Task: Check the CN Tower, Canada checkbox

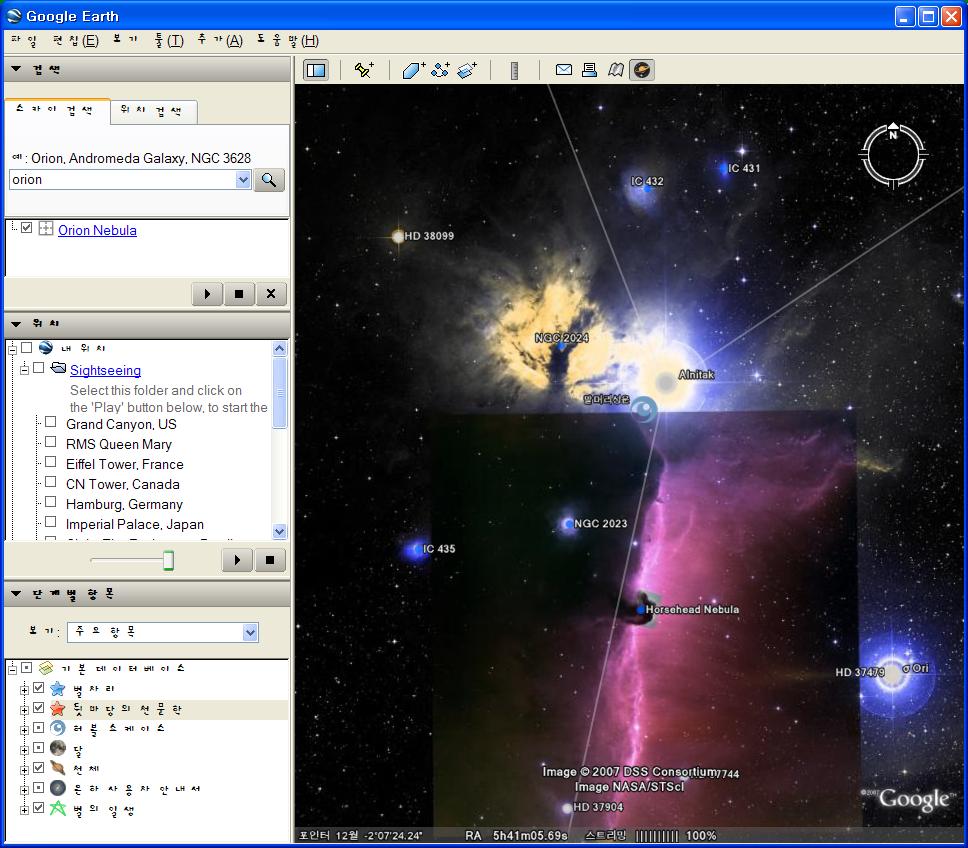Action: point(51,482)
